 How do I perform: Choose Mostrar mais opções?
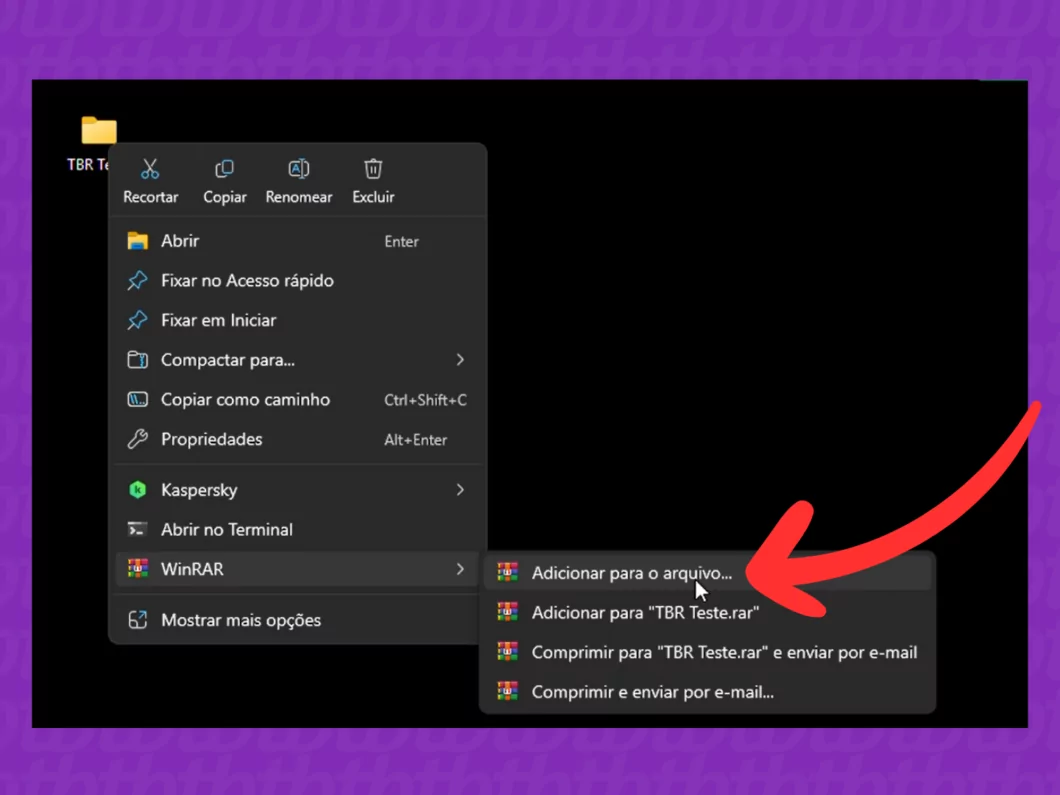[297, 620]
